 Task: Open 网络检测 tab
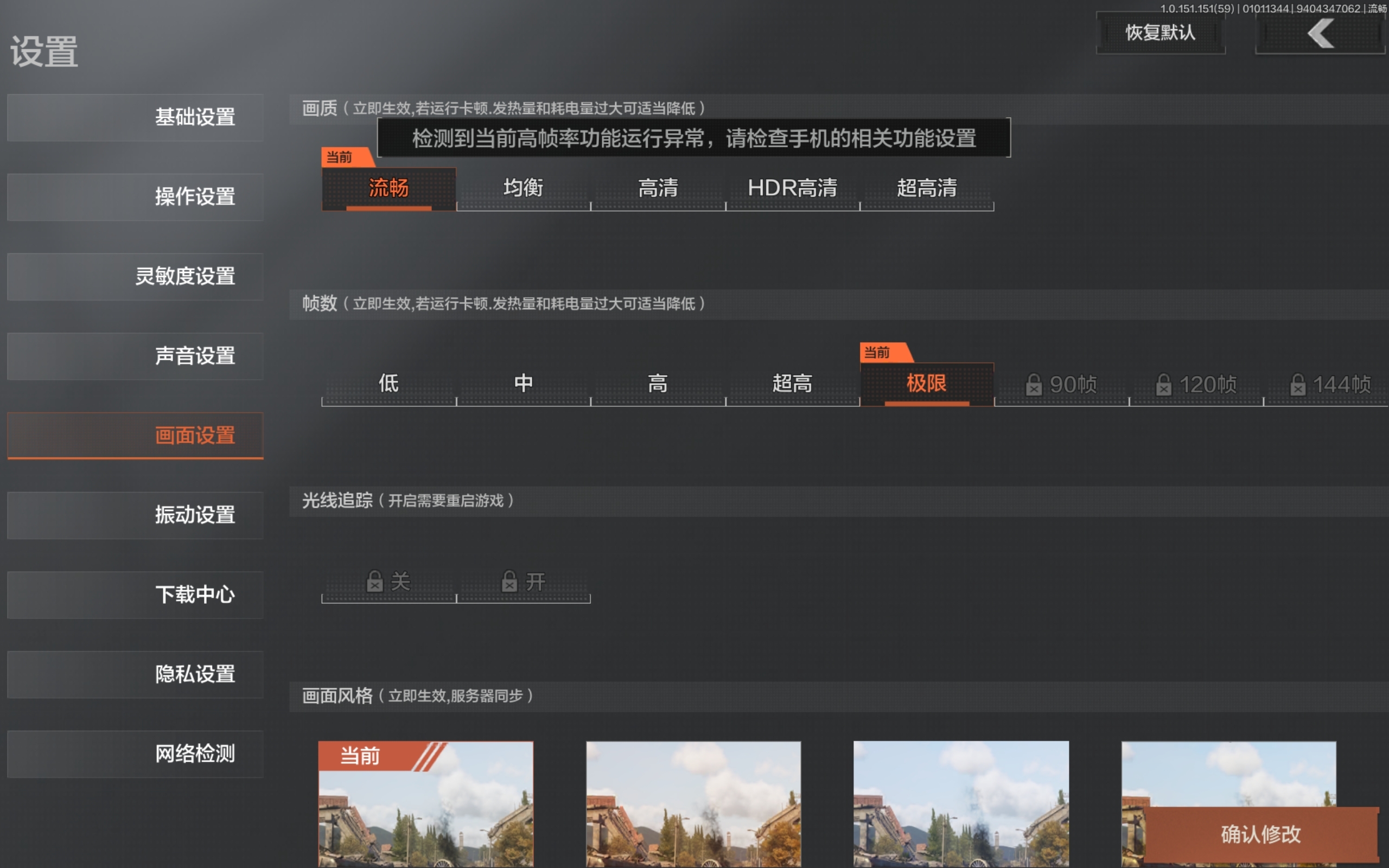pos(136,754)
